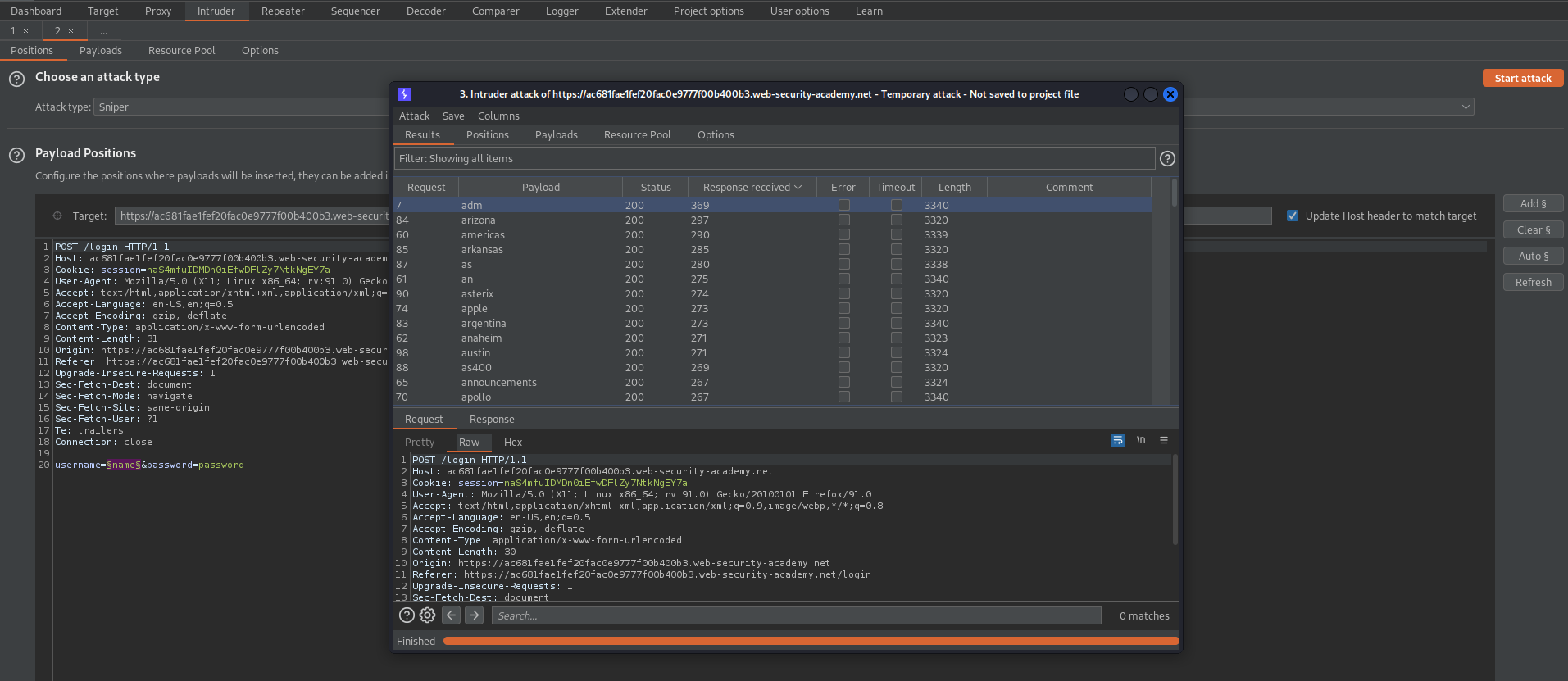Open the Learn tab
The width and height of the screenshot is (1568, 681).
(x=869, y=11)
